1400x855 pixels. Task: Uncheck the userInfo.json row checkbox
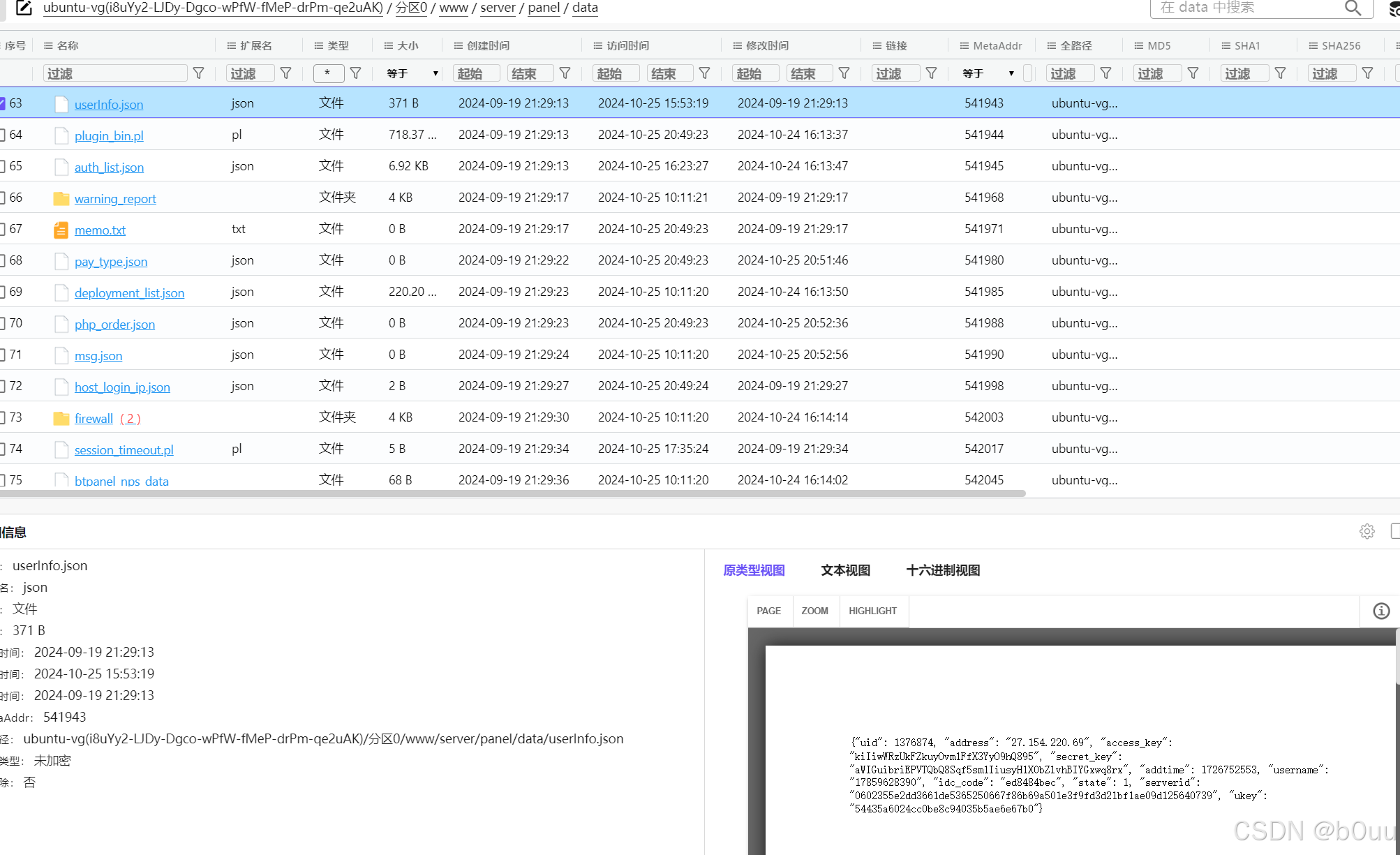(2, 103)
